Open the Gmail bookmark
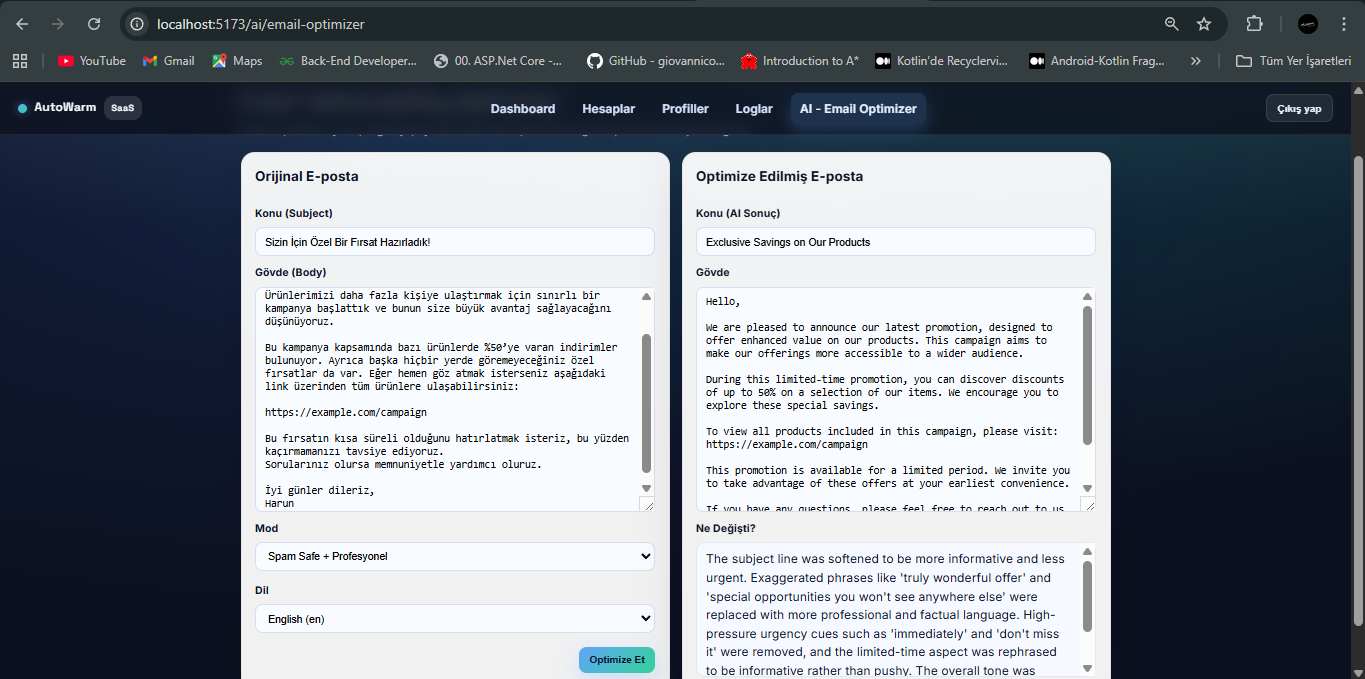Image resolution: width=1365 pixels, height=679 pixels. 169,61
